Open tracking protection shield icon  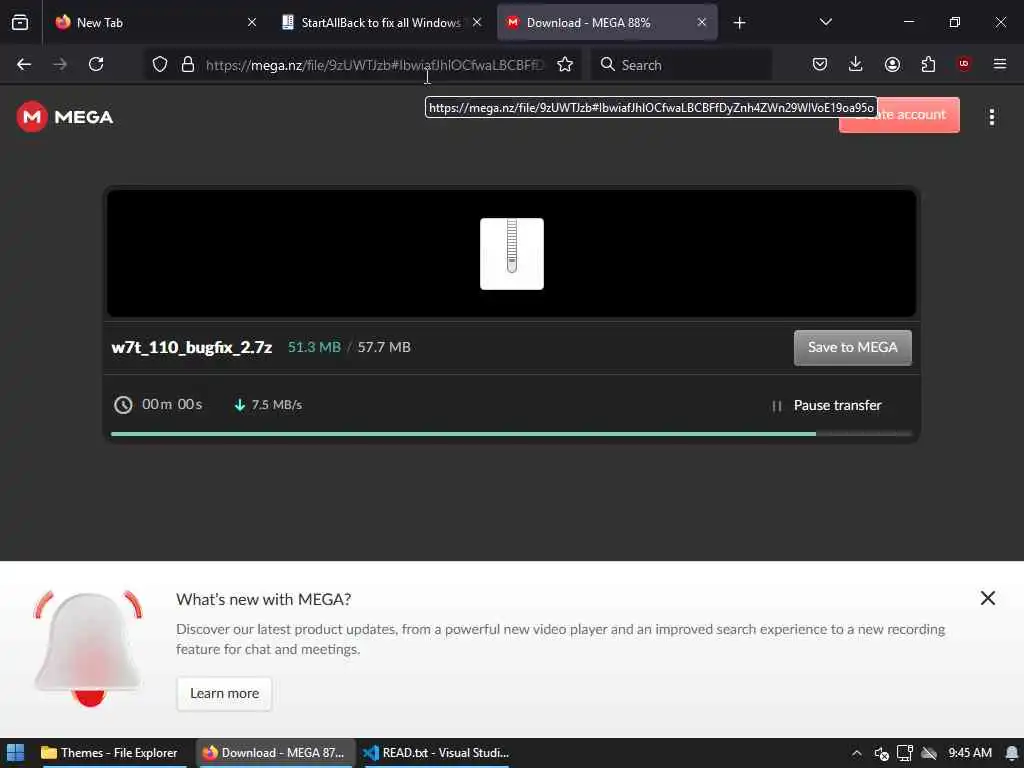tap(160, 64)
